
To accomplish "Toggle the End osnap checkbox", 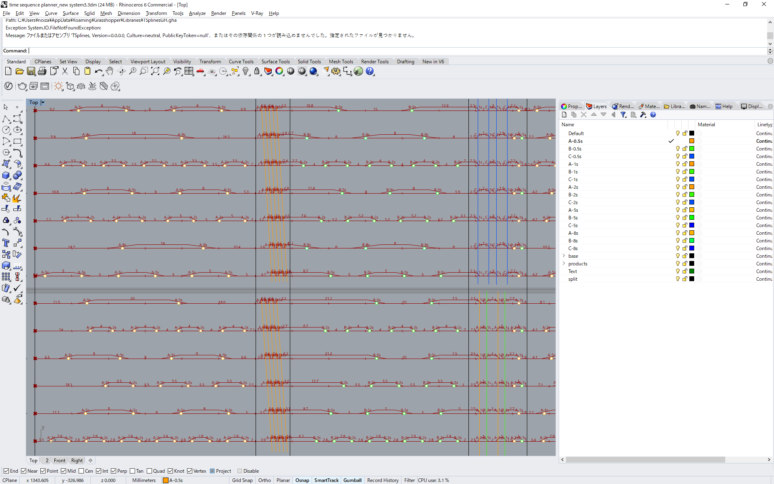I will [6, 470].
